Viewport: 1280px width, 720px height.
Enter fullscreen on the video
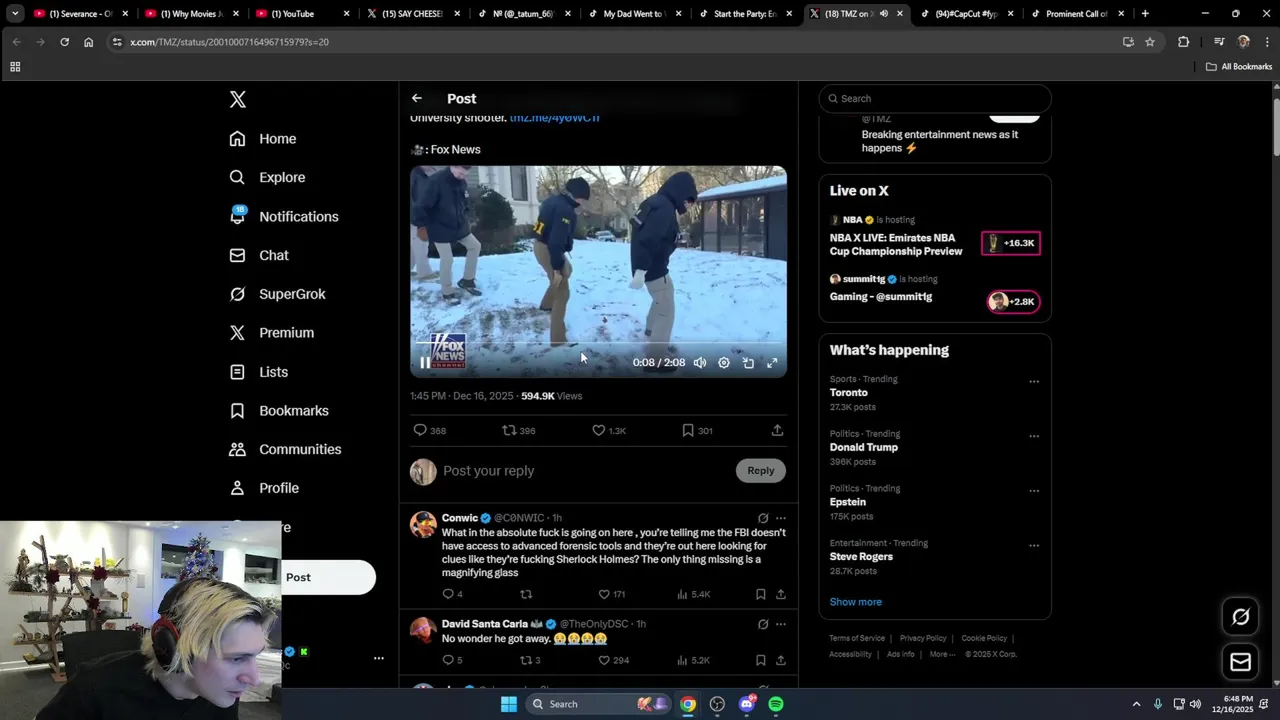tap(772, 363)
